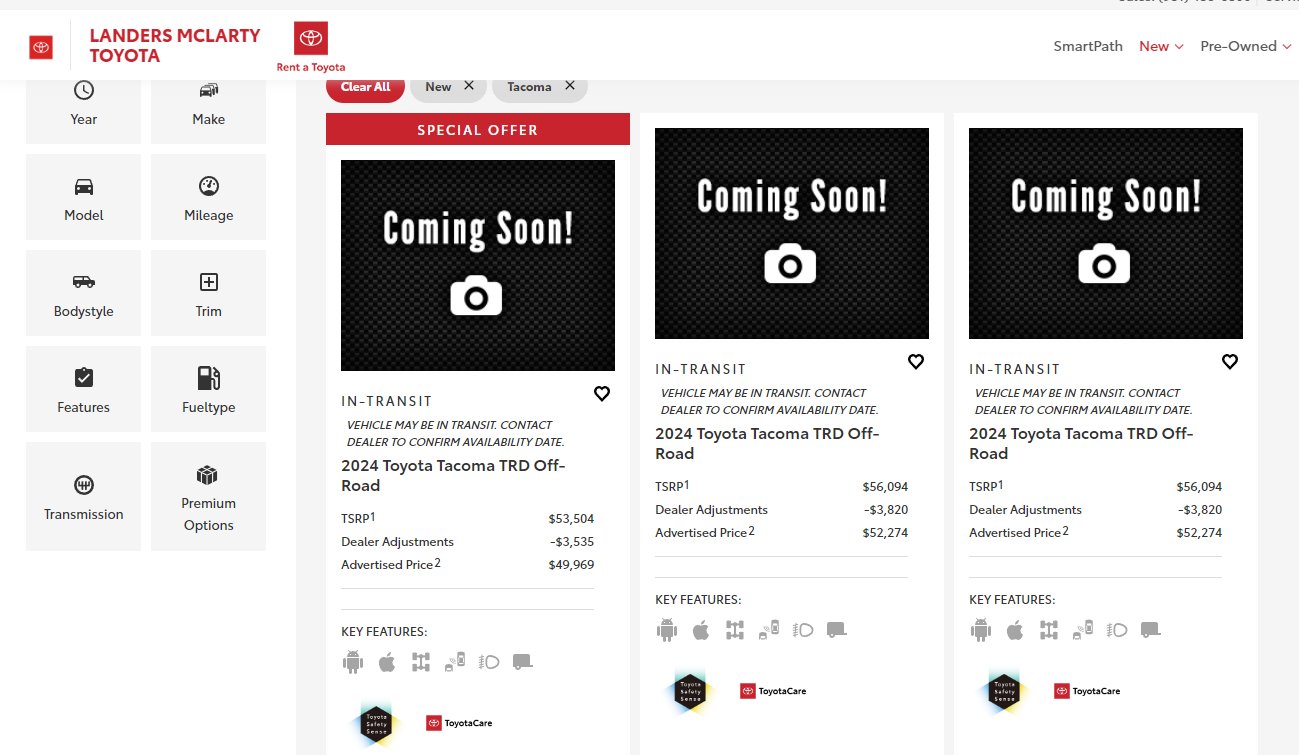The width and height of the screenshot is (1299, 755).
Task: Click KEY FEATURES heading on the $49,969 card
Action: 384,632
